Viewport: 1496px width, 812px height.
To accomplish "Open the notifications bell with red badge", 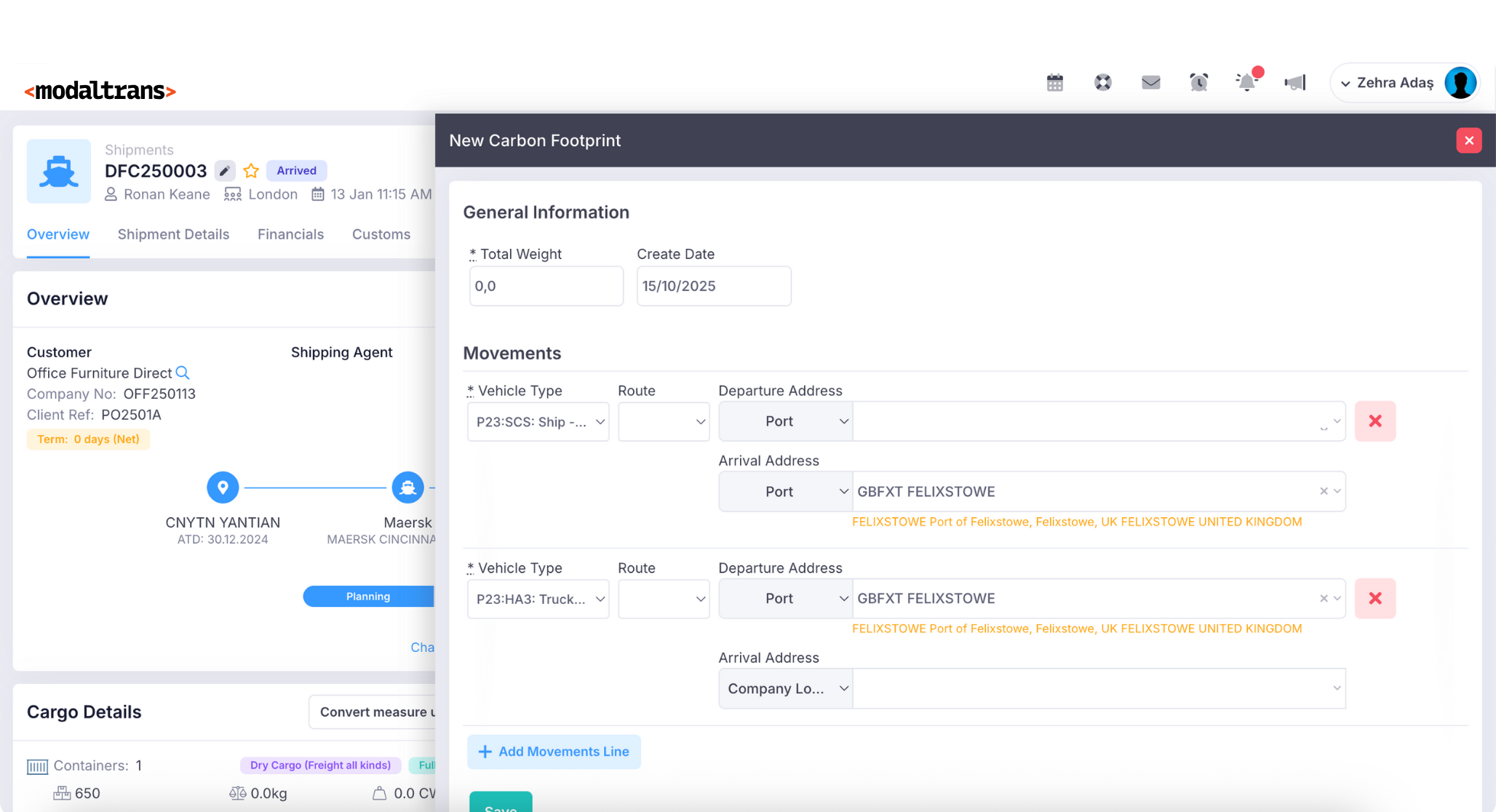I will tap(1246, 82).
